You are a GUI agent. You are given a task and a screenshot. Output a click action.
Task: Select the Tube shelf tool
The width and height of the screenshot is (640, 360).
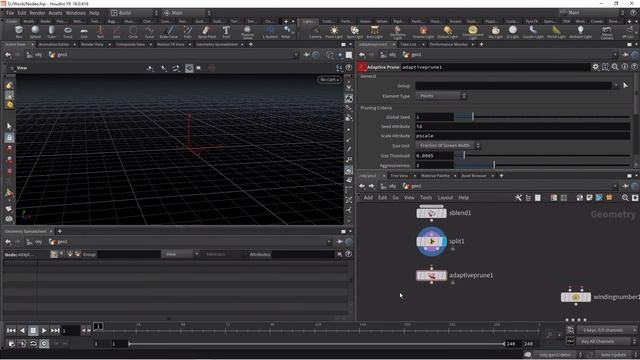pyautogui.click(x=51, y=31)
